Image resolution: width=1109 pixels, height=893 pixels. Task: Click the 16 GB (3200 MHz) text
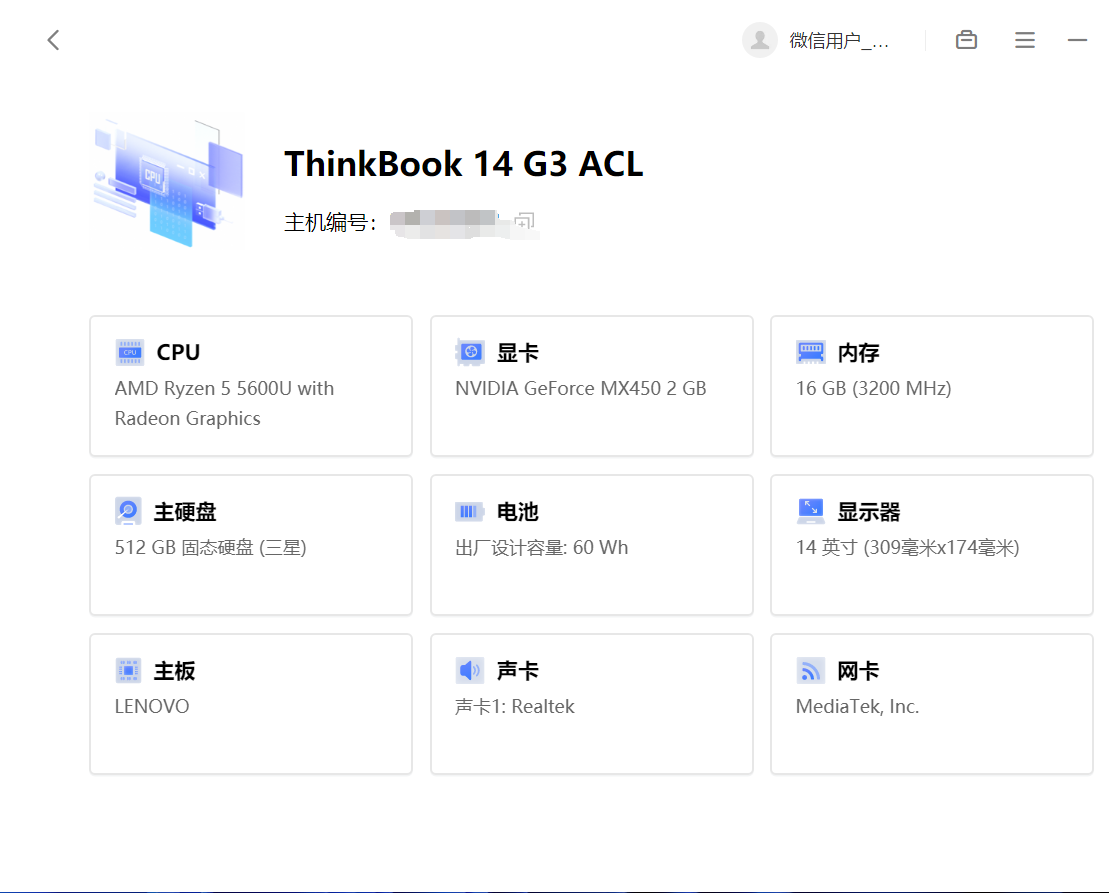[873, 388]
